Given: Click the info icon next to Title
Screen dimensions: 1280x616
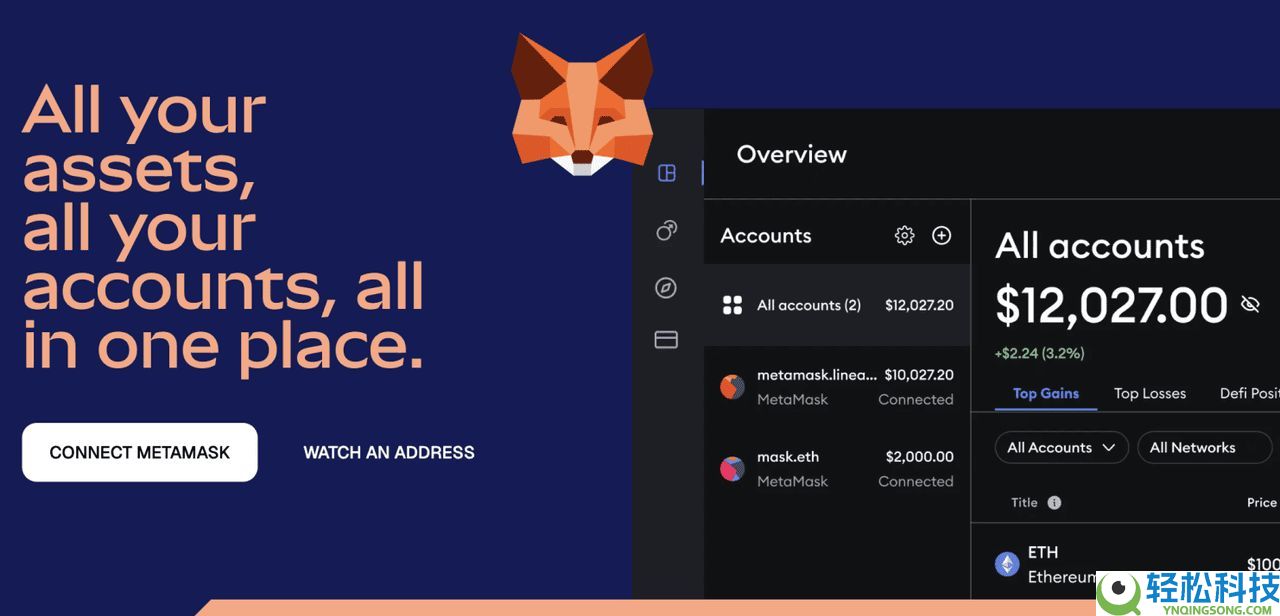Looking at the screenshot, I should [x=1056, y=502].
